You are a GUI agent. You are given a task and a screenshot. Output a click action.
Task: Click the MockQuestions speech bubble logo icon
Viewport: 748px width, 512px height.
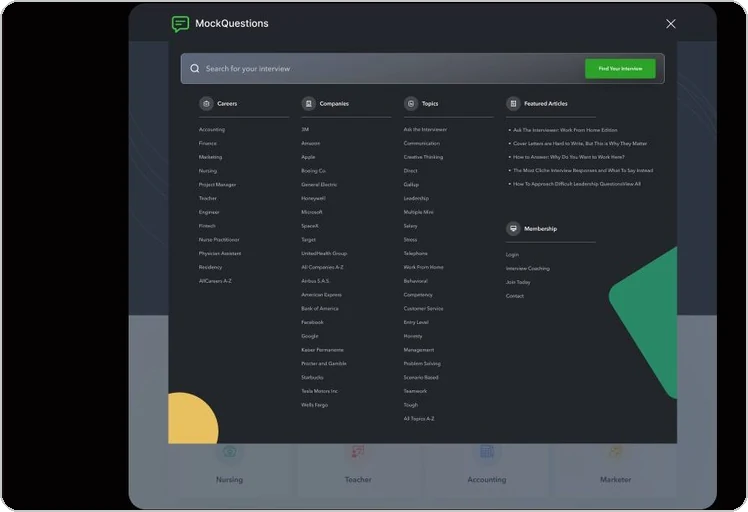tap(180, 24)
